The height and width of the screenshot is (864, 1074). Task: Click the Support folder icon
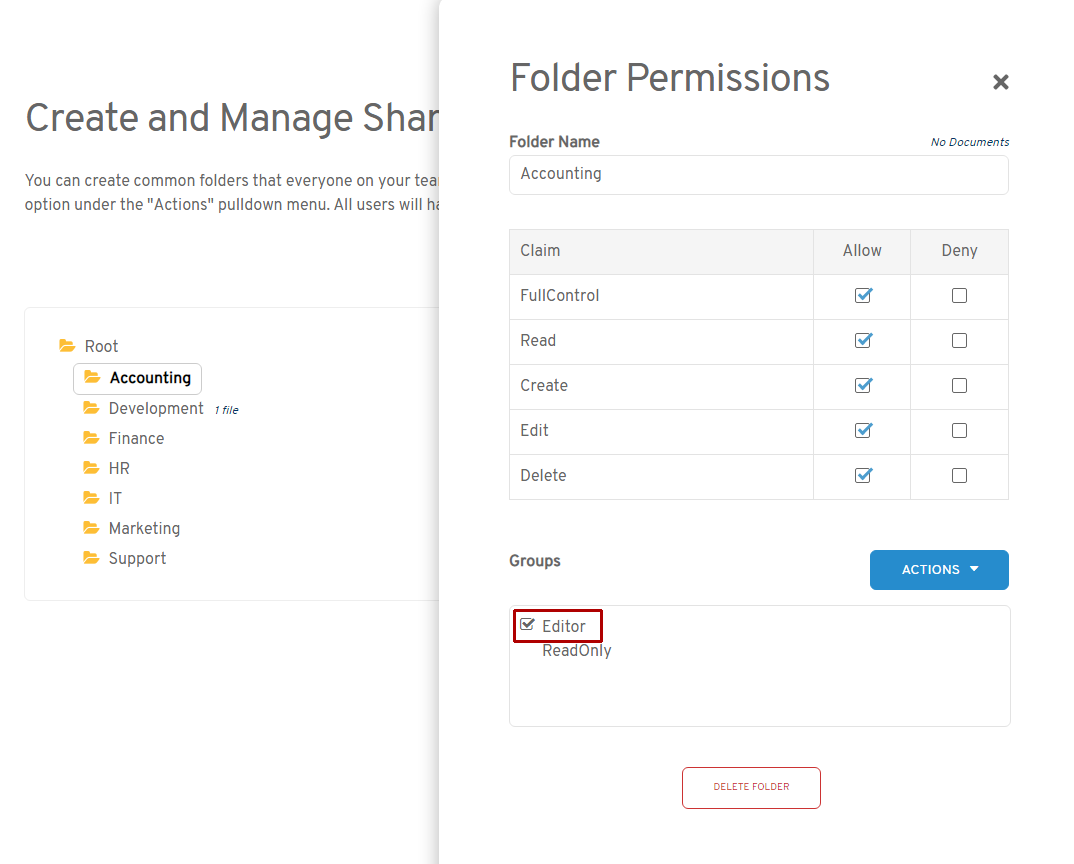click(x=91, y=558)
